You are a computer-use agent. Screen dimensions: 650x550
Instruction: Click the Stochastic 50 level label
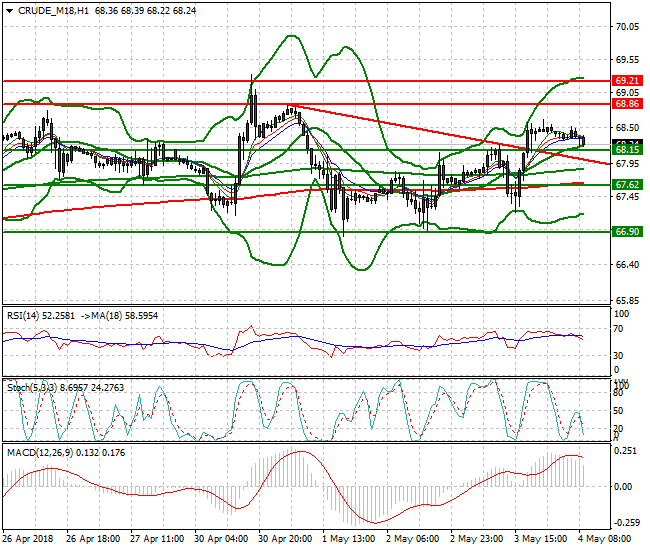(618, 411)
